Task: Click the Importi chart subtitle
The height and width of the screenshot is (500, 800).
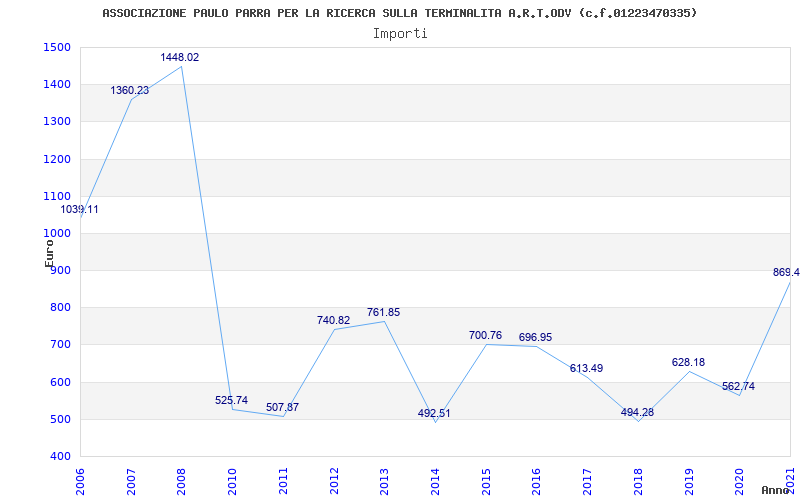Action: pos(400,34)
